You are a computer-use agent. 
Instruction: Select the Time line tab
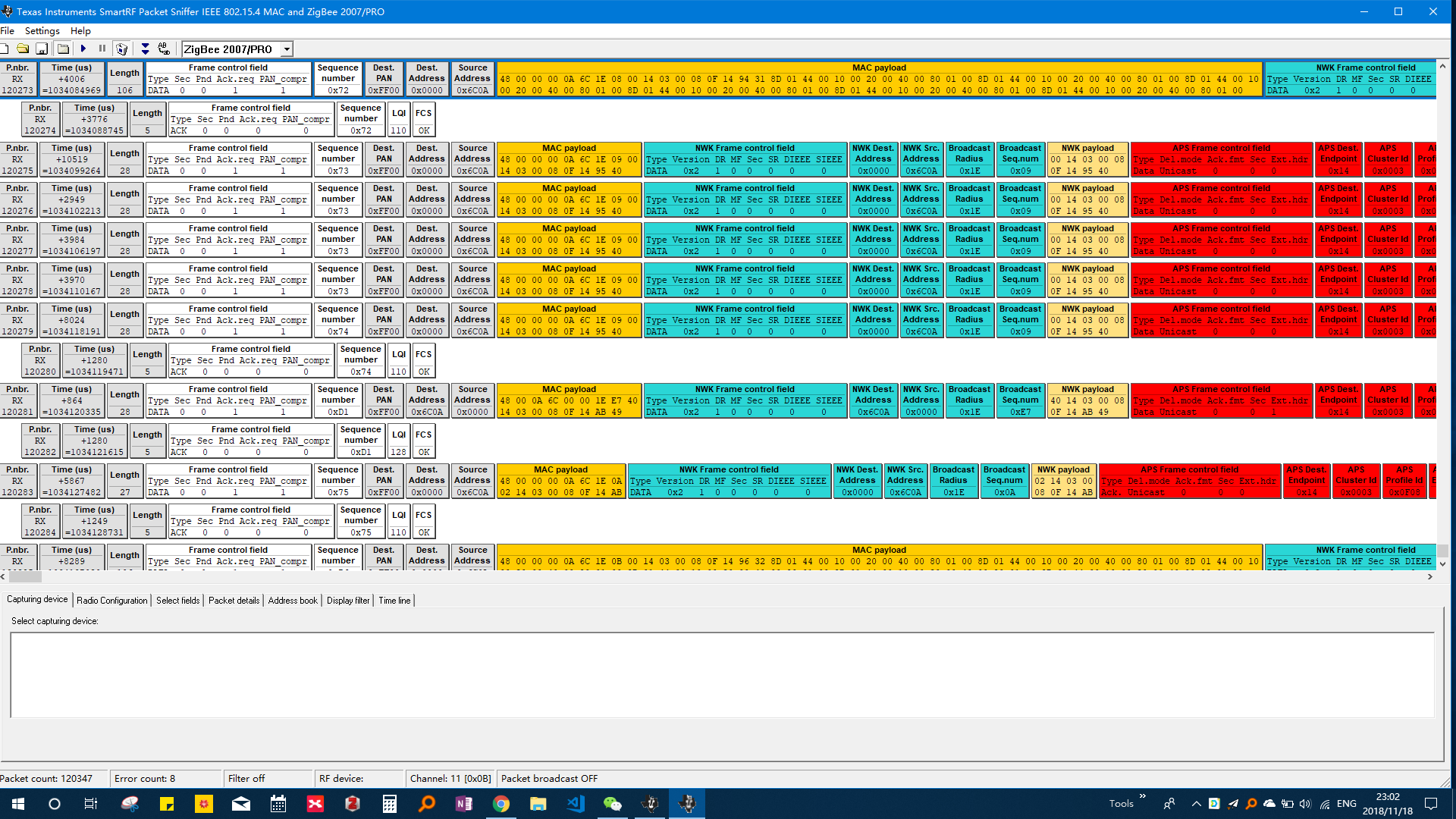pyautogui.click(x=394, y=601)
